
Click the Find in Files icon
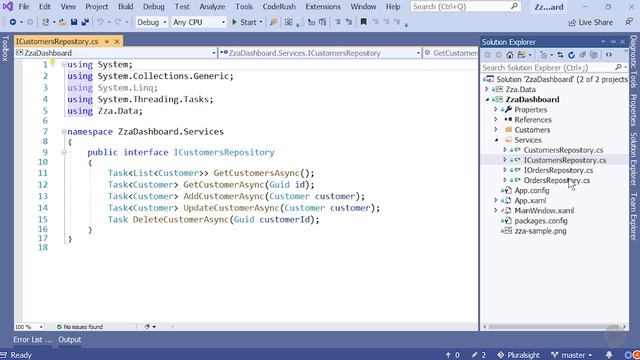click(x=273, y=22)
